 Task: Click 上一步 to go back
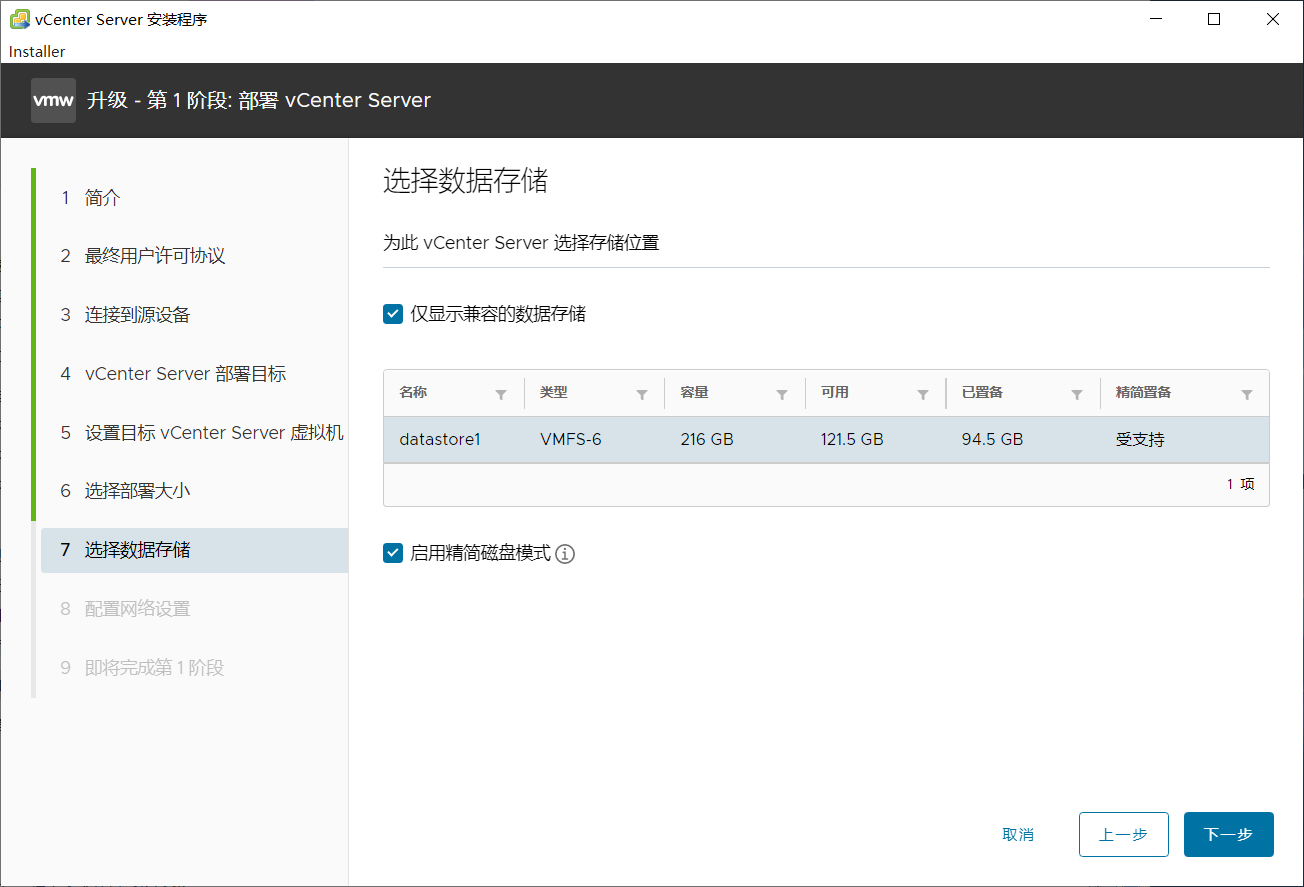(x=1123, y=834)
